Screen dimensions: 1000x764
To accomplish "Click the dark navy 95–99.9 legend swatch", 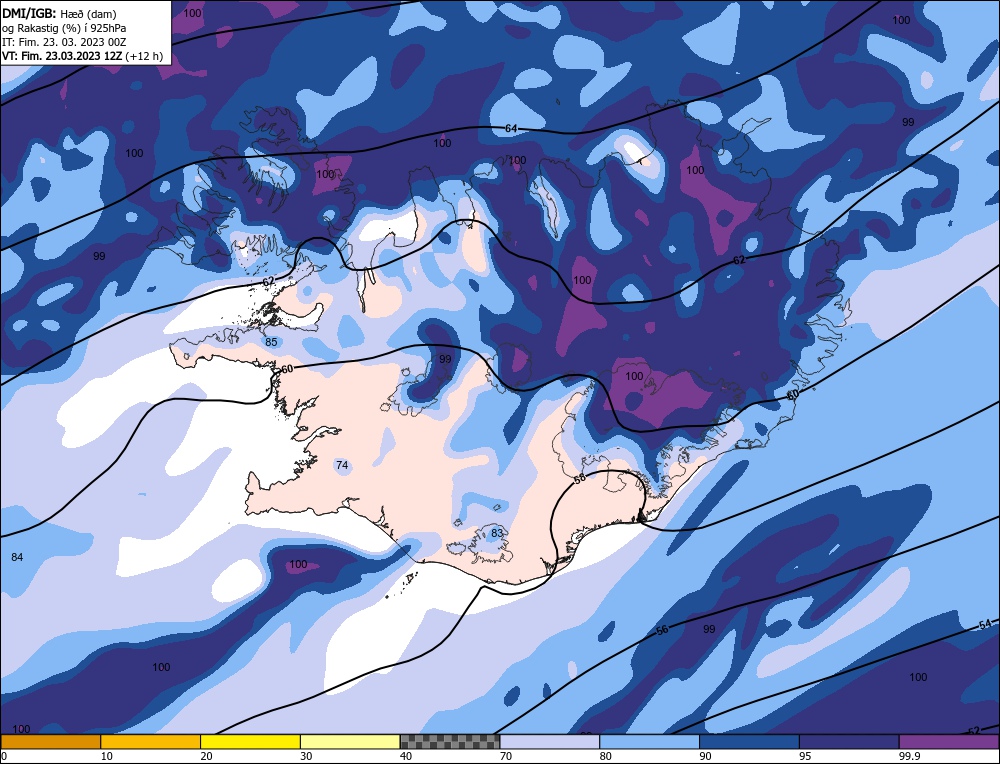I will pos(849,741).
